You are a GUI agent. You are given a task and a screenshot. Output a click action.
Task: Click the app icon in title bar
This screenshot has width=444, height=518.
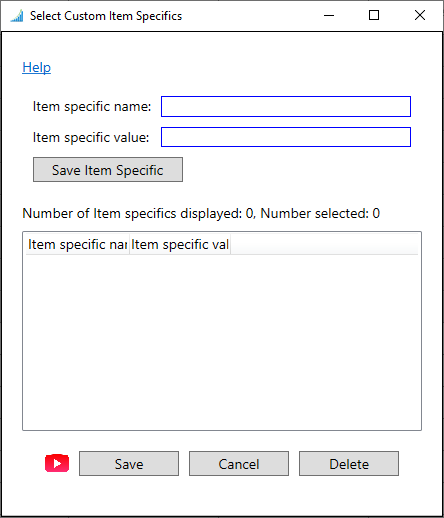[x=17, y=16]
